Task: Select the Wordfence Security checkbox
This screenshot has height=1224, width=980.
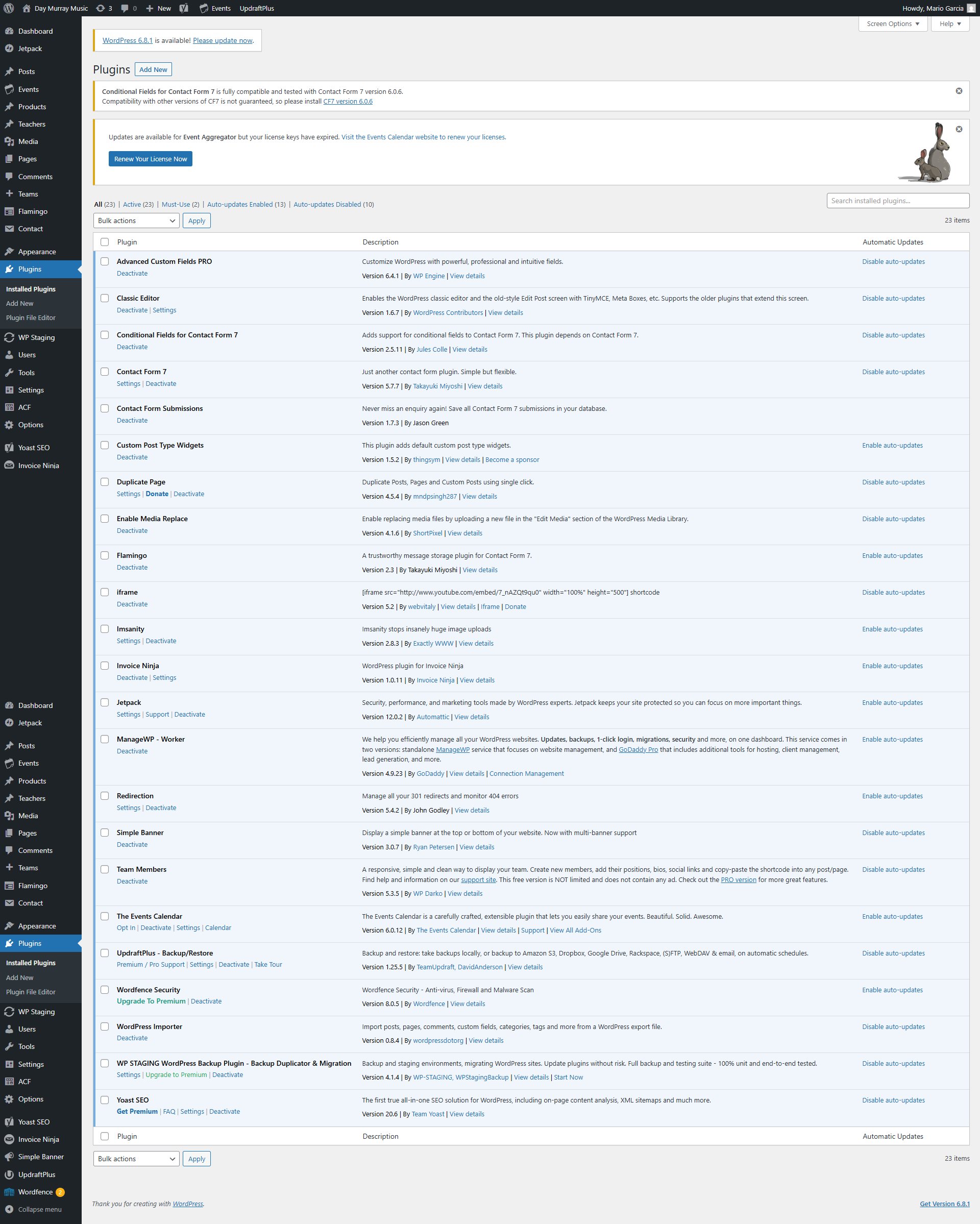Action: tap(105, 990)
